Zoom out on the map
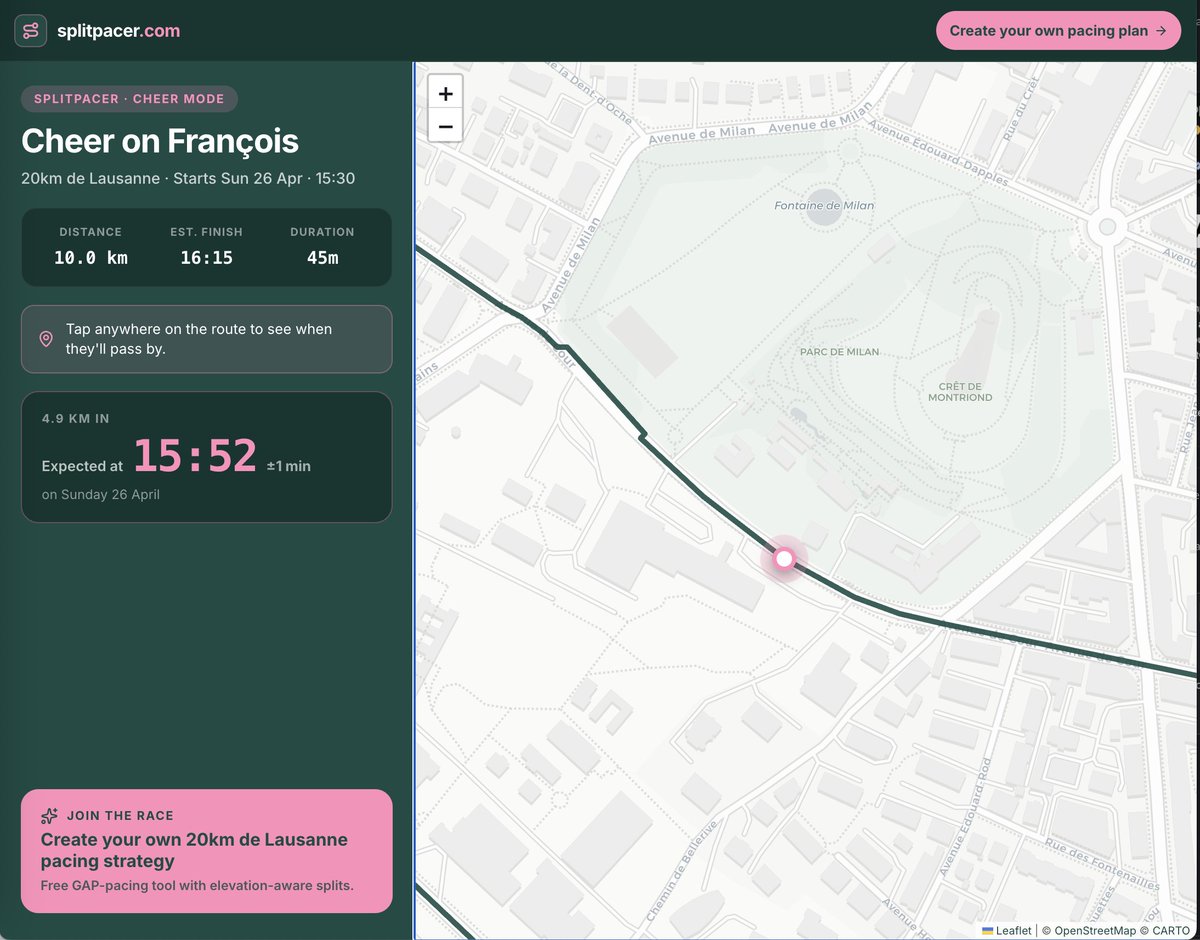1200x940 pixels. point(445,126)
